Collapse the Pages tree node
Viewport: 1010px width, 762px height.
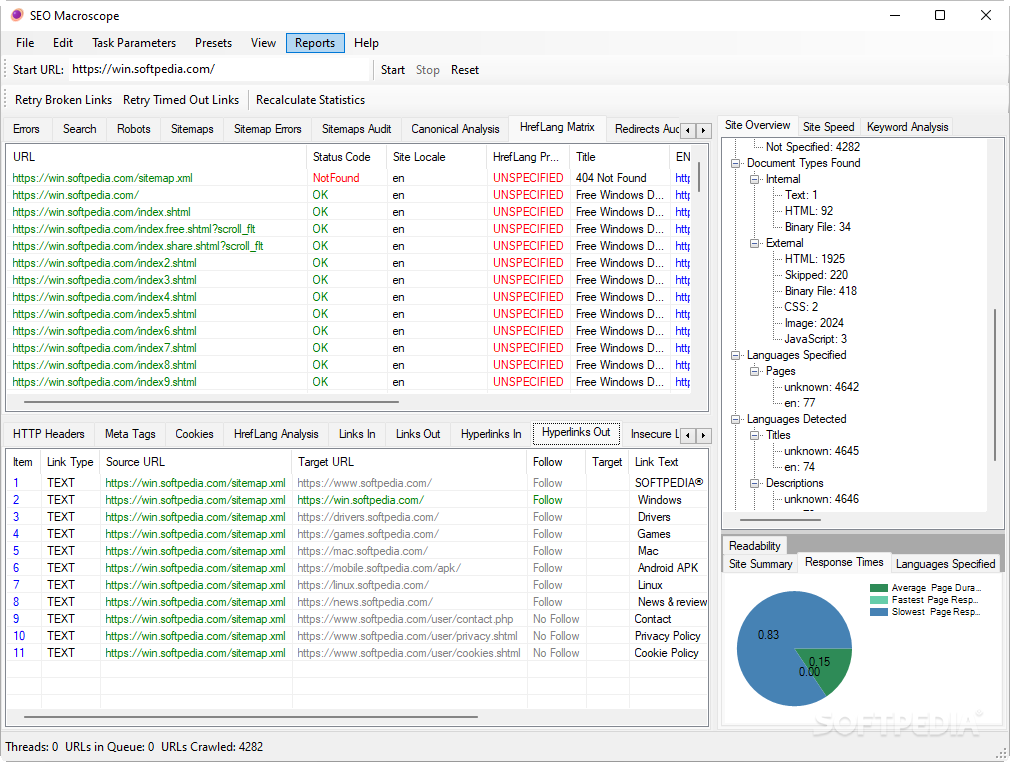pos(754,372)
